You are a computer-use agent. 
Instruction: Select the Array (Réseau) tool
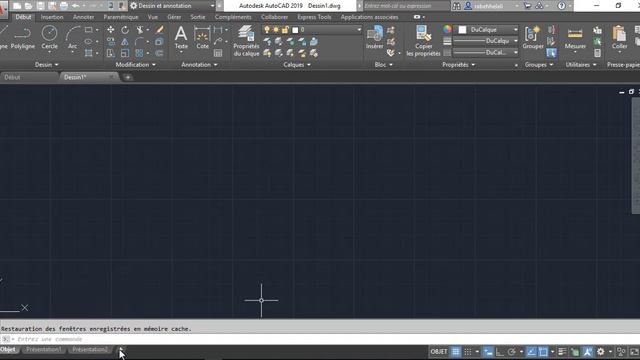(140, 53)
